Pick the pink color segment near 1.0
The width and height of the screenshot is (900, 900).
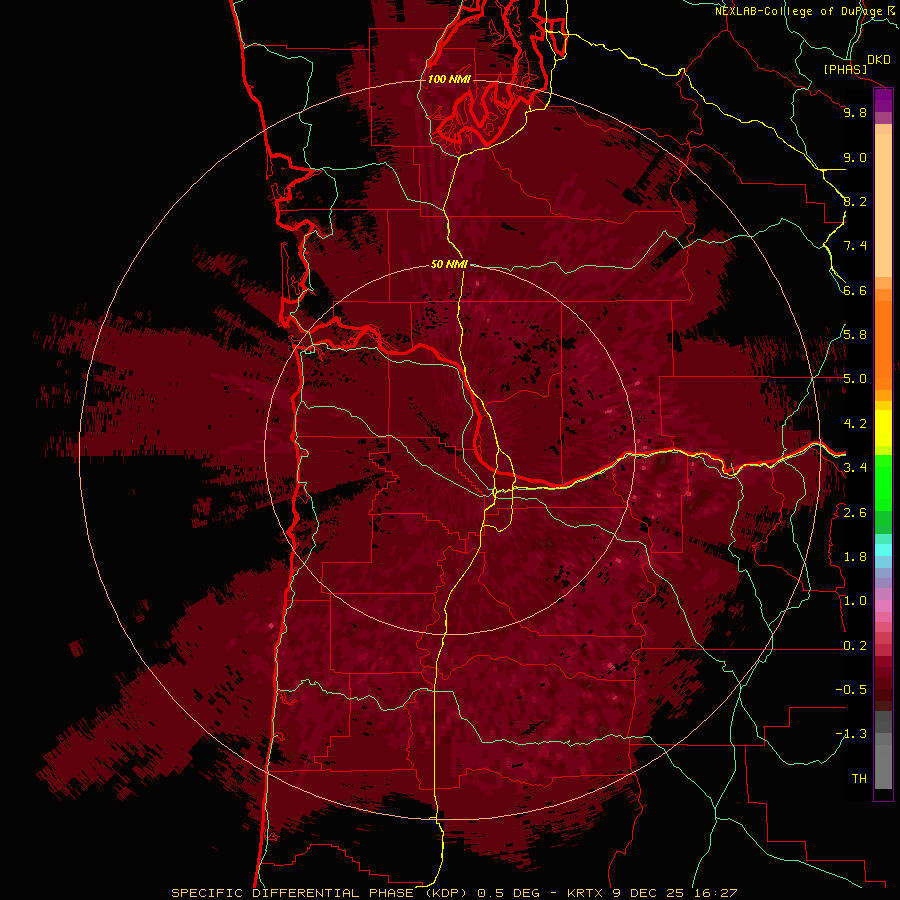[883, 606]
